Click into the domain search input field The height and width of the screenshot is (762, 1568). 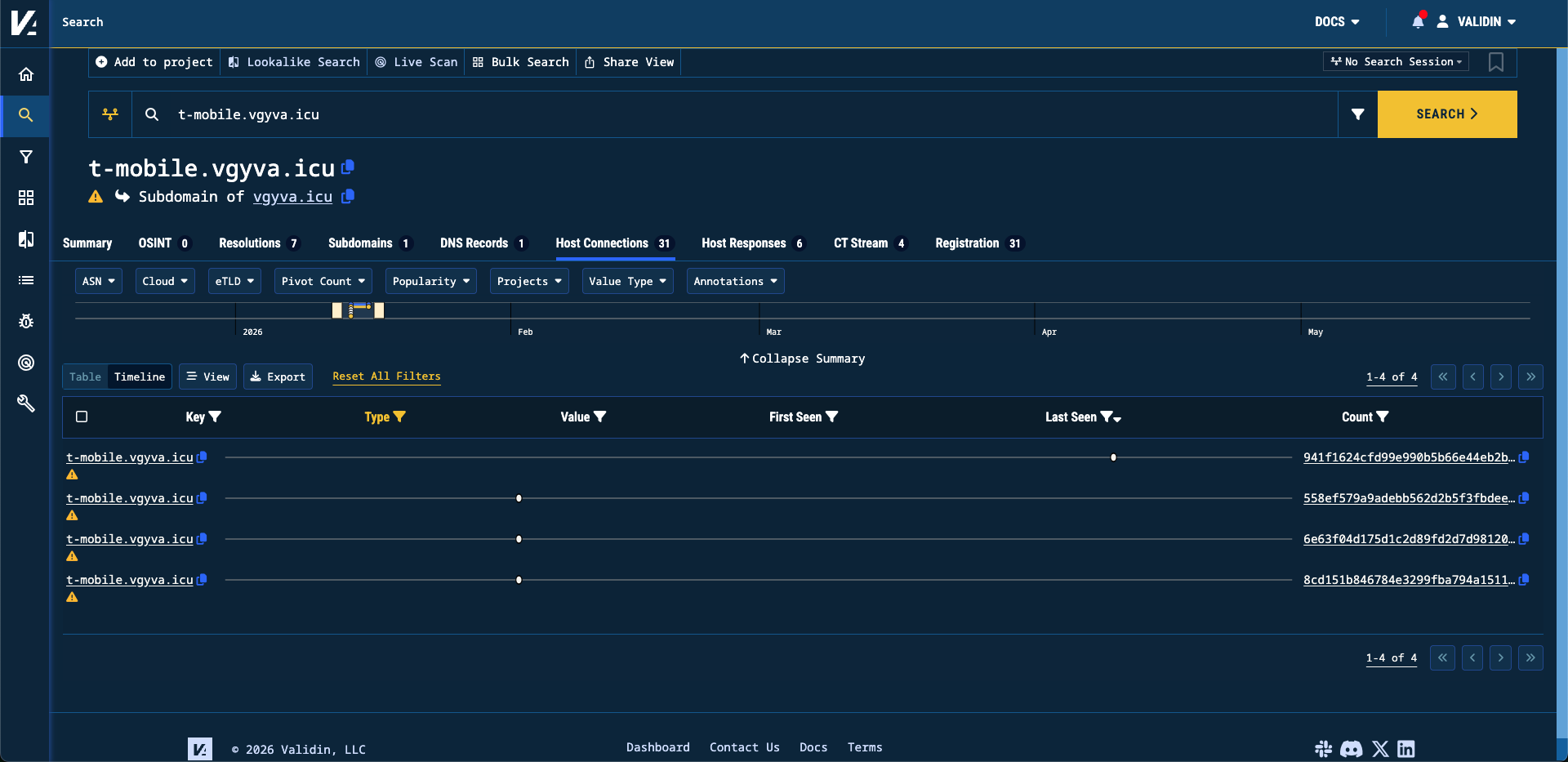[x=735, y=114]
